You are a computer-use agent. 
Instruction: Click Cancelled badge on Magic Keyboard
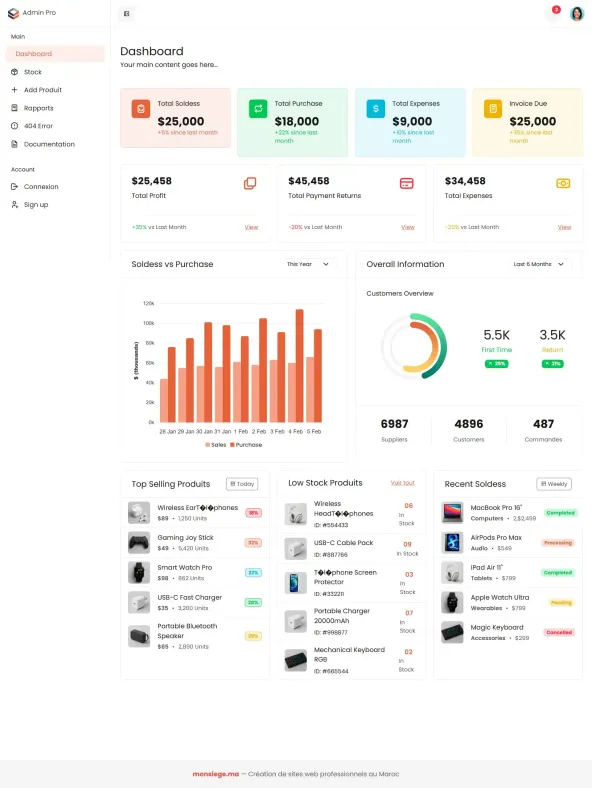click(x=559, y=632)
